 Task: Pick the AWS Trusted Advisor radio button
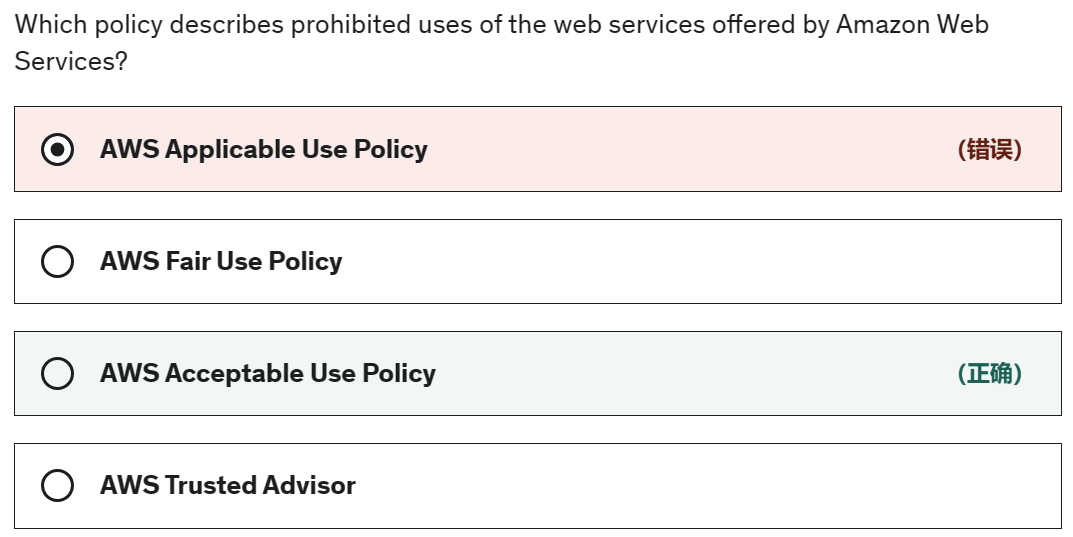pyautogui.click(x=57, y=486)
